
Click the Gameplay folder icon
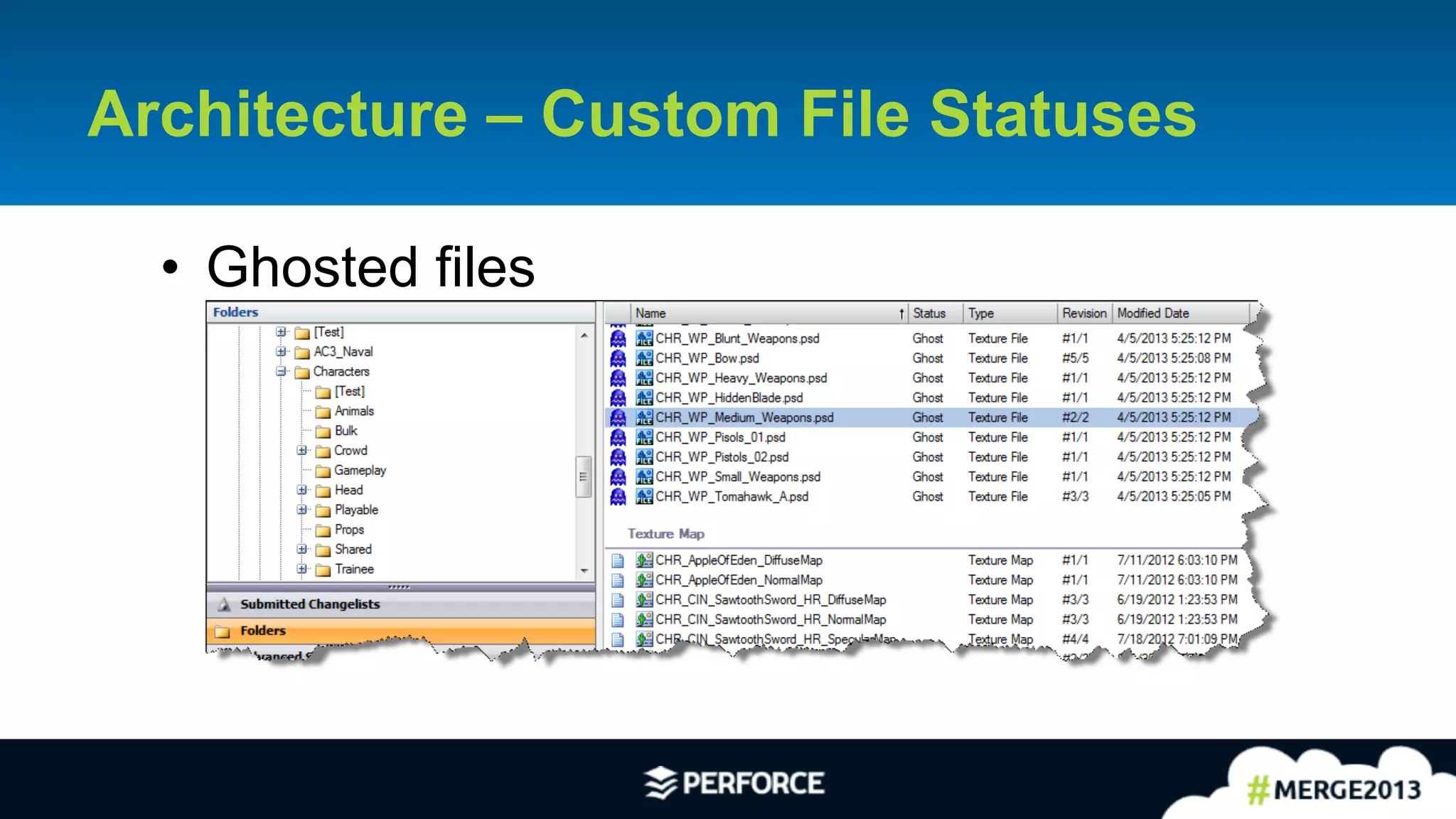point(323,471)
